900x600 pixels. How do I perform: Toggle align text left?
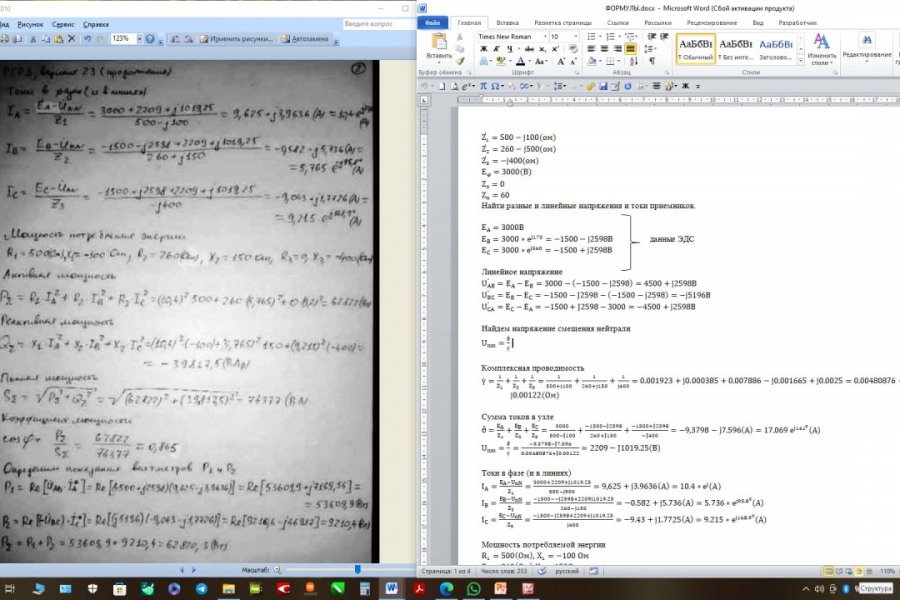click(591, 49)
